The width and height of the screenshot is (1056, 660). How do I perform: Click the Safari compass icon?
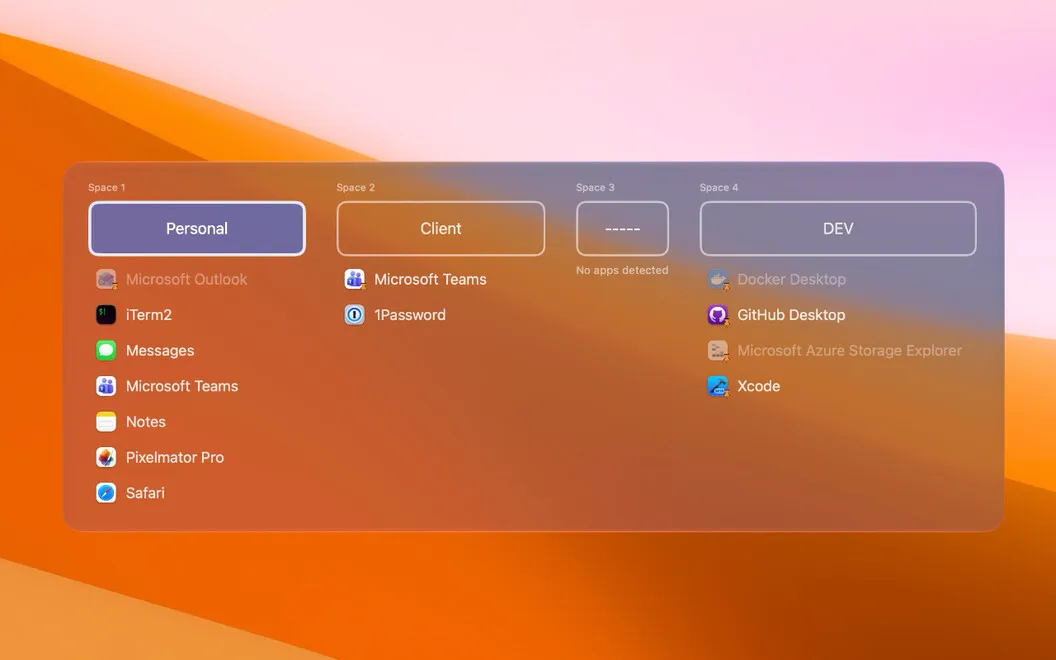[106, 493]
